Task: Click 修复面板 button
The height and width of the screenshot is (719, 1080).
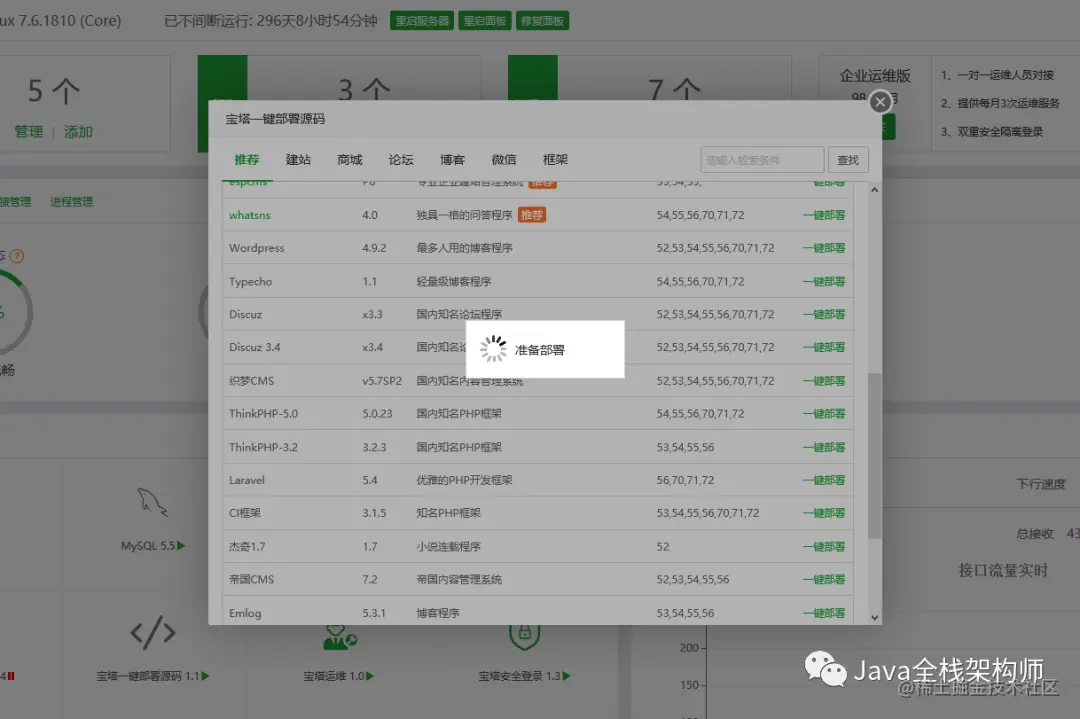Action: coord(542,21)
